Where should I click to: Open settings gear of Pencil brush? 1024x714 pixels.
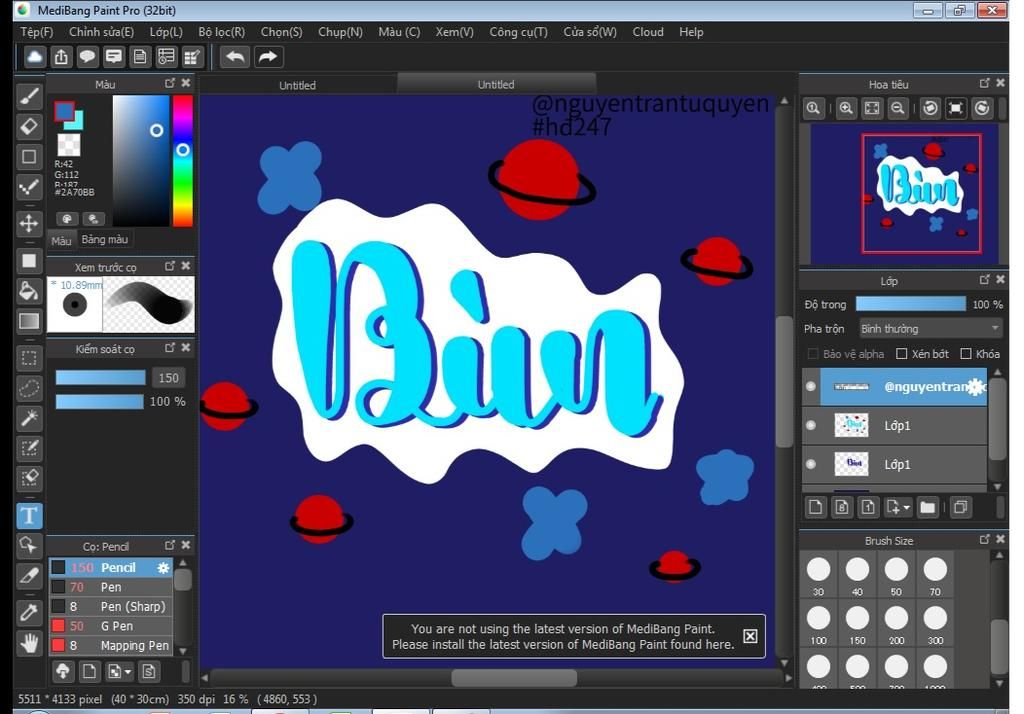(x=163, y=568)
